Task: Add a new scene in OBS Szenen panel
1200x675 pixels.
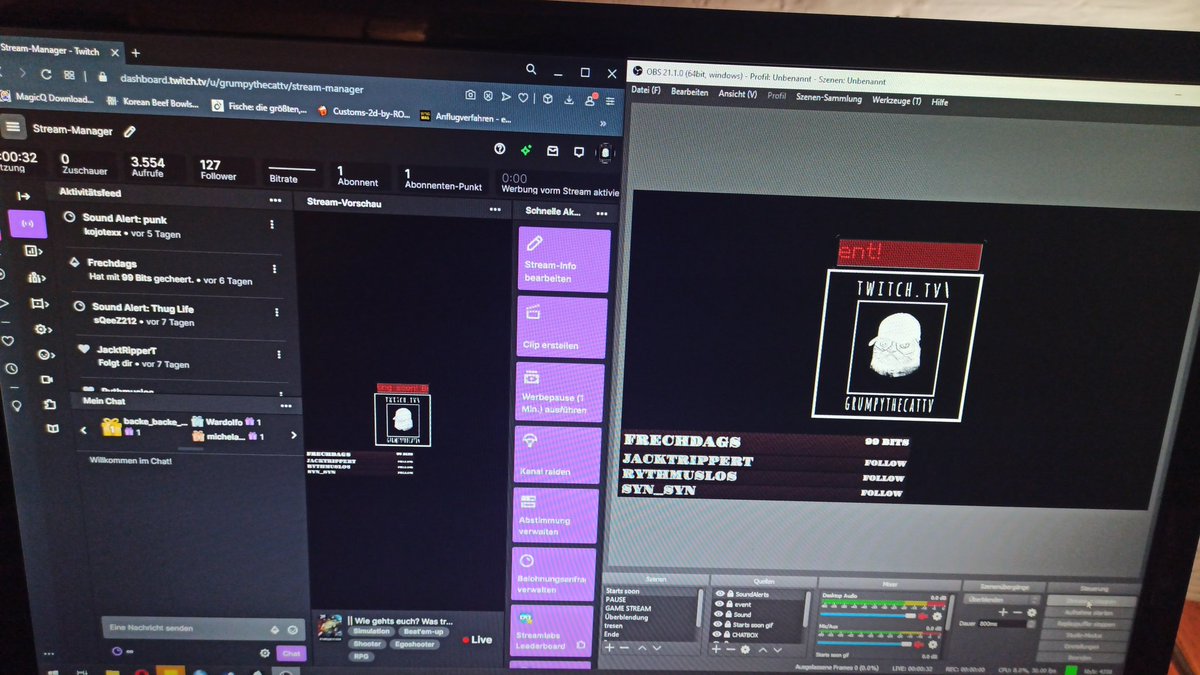Action: (609, 649)
